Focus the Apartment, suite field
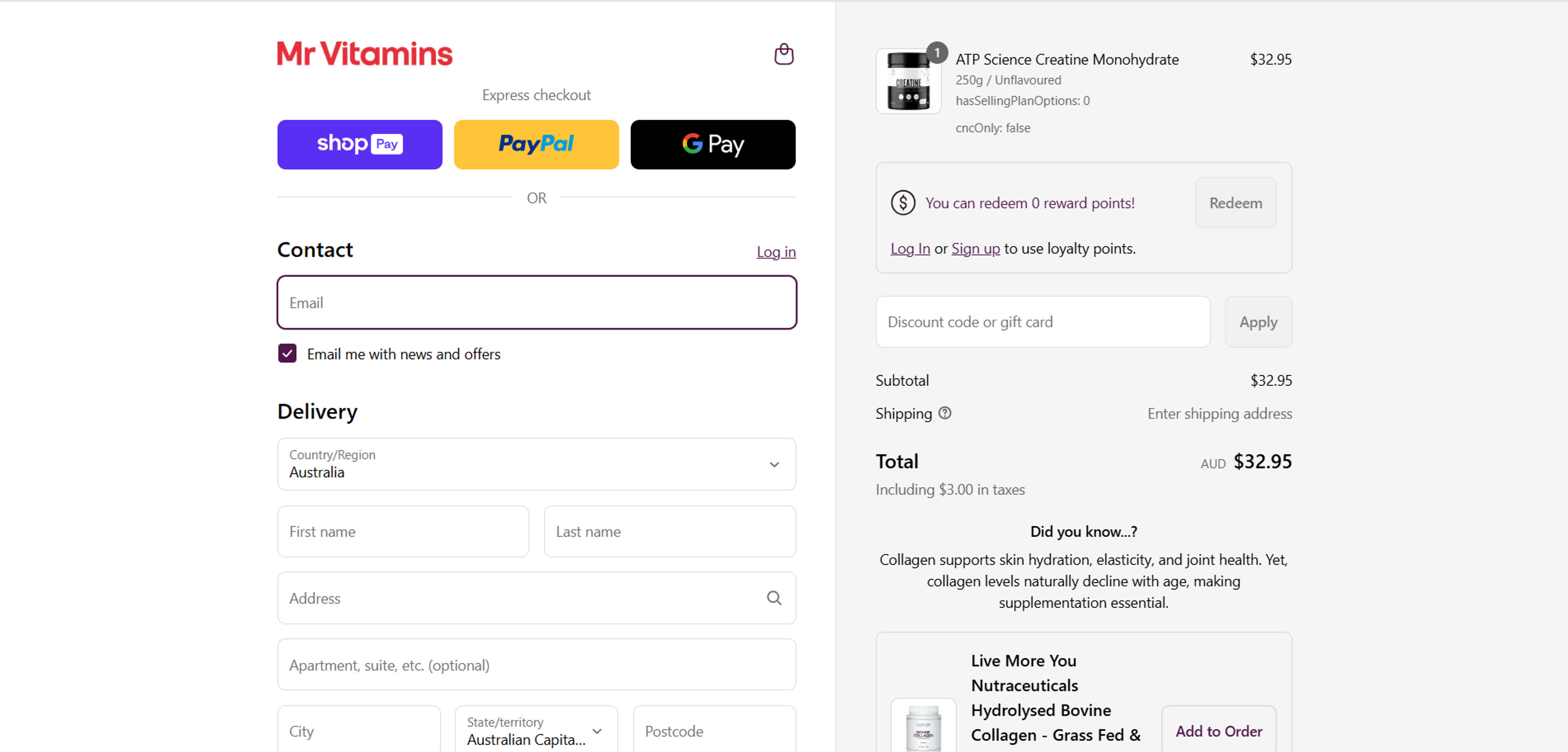Viewport: 1568px width, 752px height. pyautogui.click(x=536, y=665)
